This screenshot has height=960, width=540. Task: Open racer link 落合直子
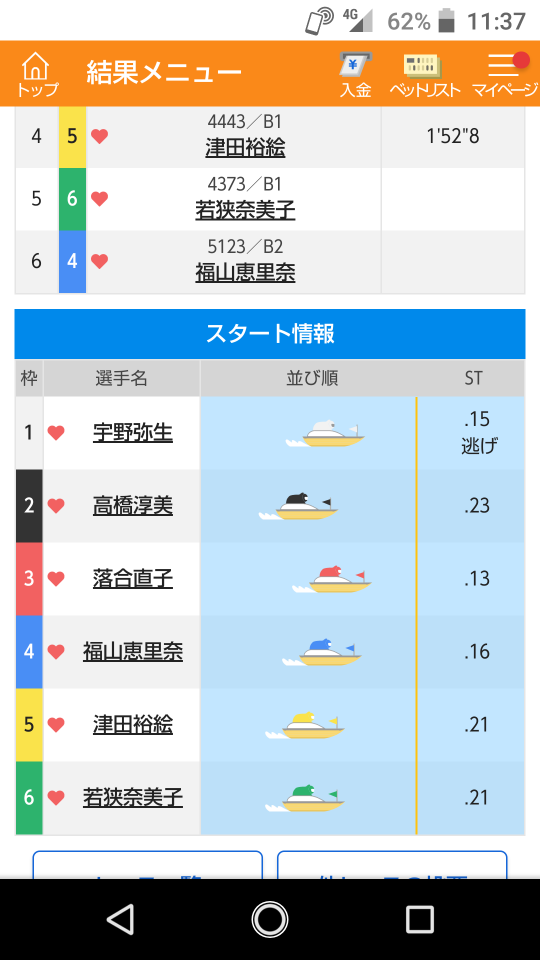133,579
